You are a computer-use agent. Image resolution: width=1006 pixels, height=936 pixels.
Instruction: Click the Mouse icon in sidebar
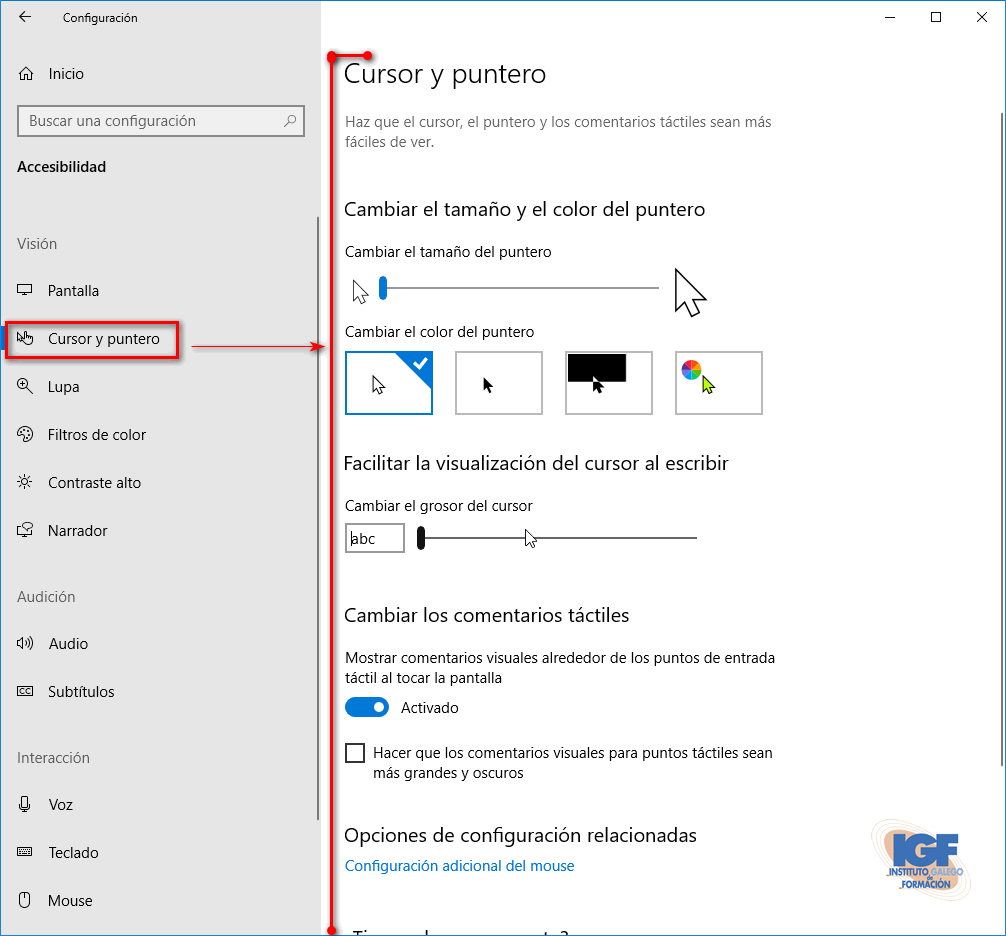pyautogui.click(x=24, y=900)
